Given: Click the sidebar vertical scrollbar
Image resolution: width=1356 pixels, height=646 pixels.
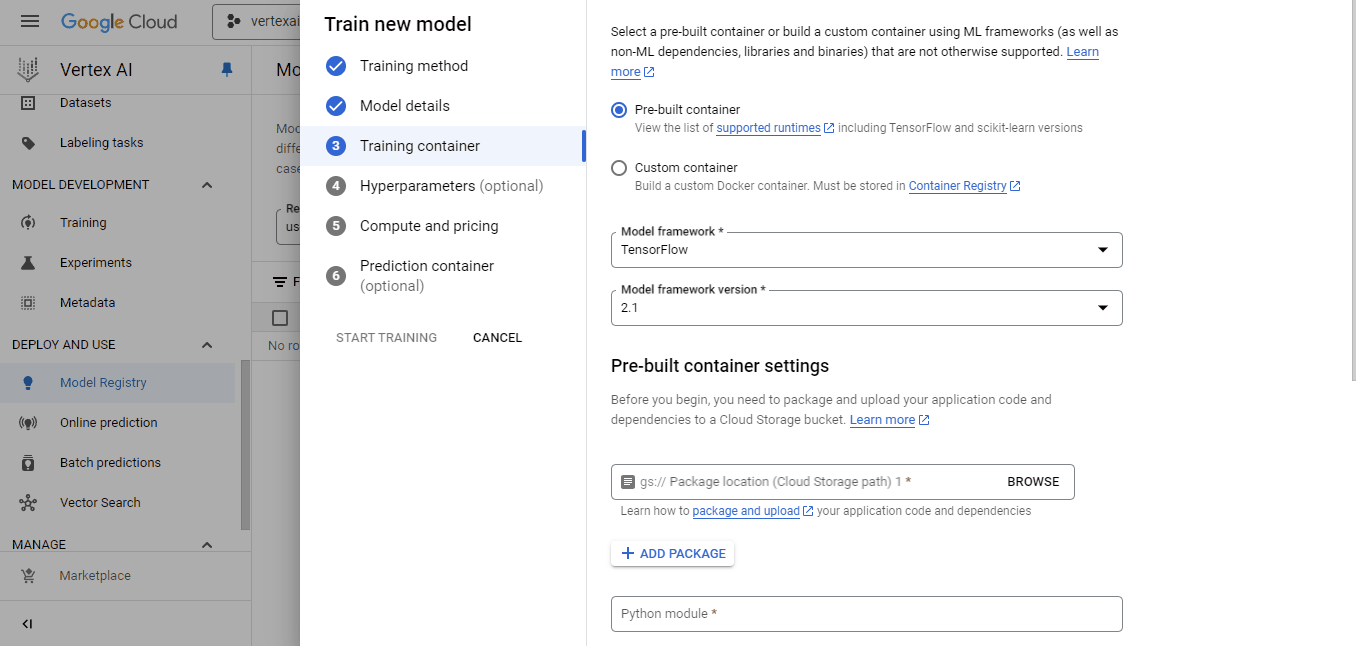Looking at the screenshot, I should pyautogui.click(x=245, y=445).
